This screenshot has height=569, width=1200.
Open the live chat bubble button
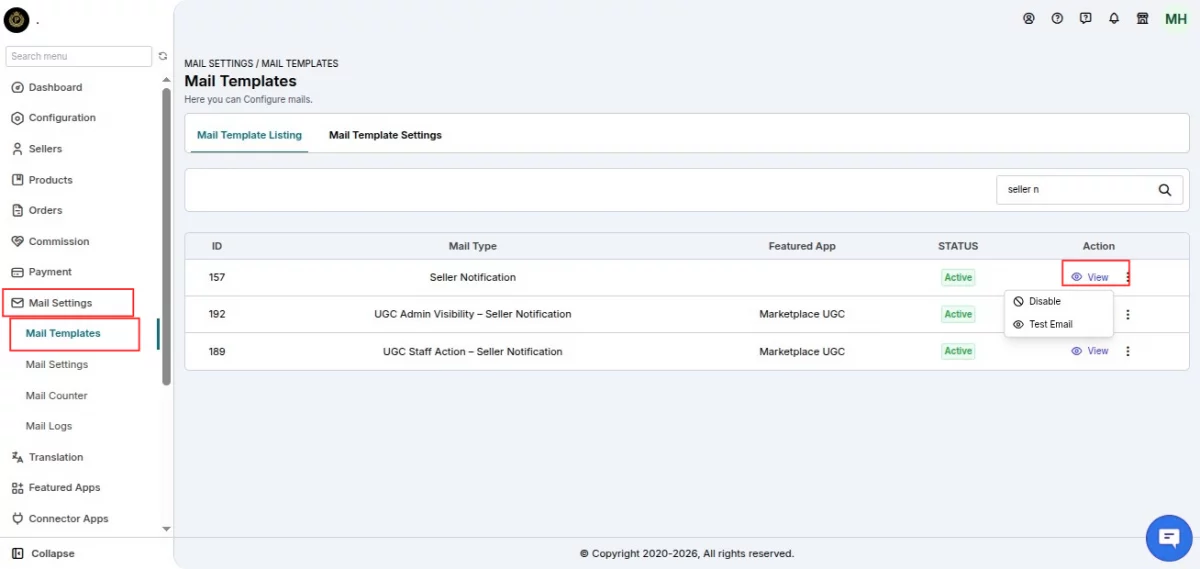pos(1169,538)
